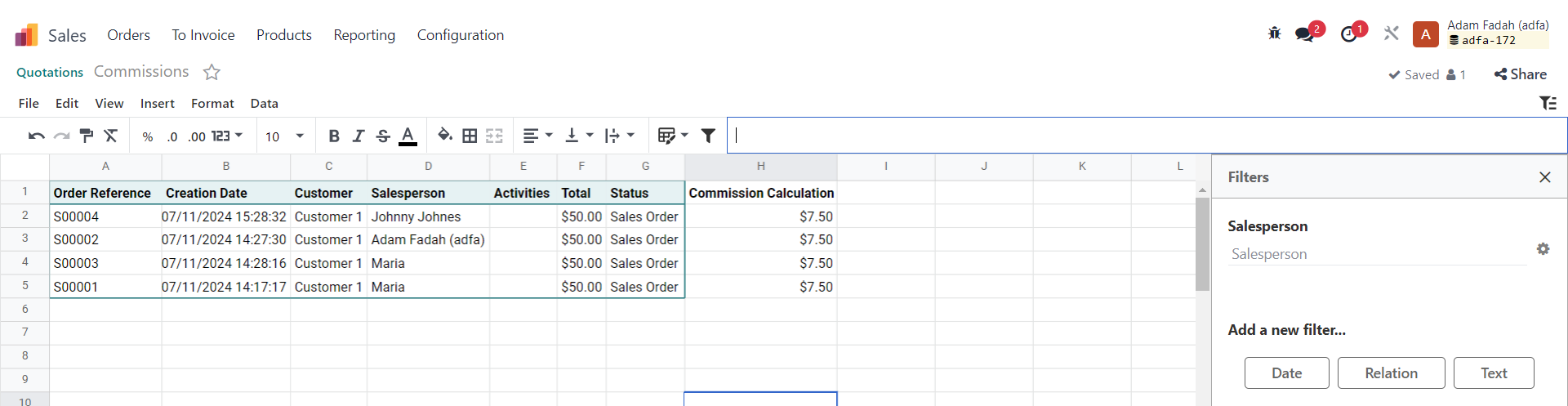Screen dimensions: 1568x406
Task: Open the conversations message icon
Action: (x=1305, y=34)
